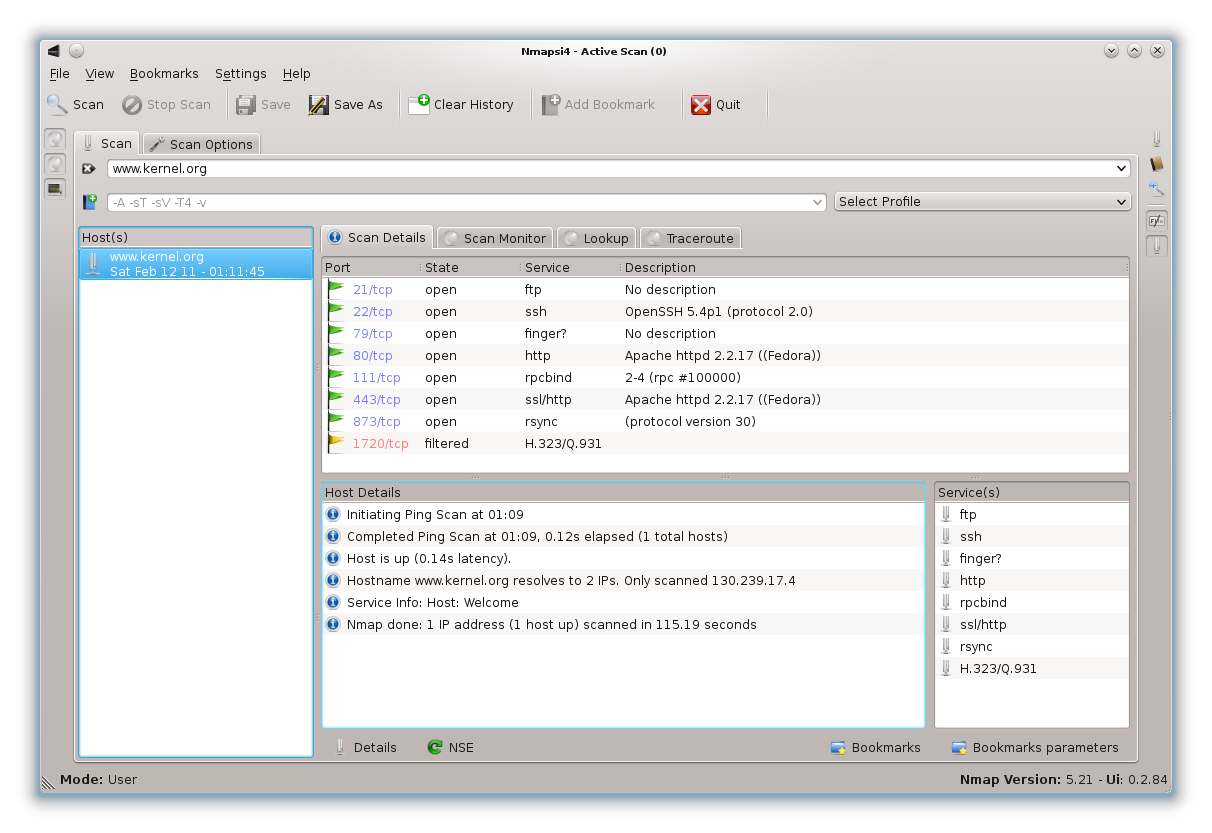1212x833 pixels.
Task: Click the Stop Scan toolbar button
Action: click(166, 104)
